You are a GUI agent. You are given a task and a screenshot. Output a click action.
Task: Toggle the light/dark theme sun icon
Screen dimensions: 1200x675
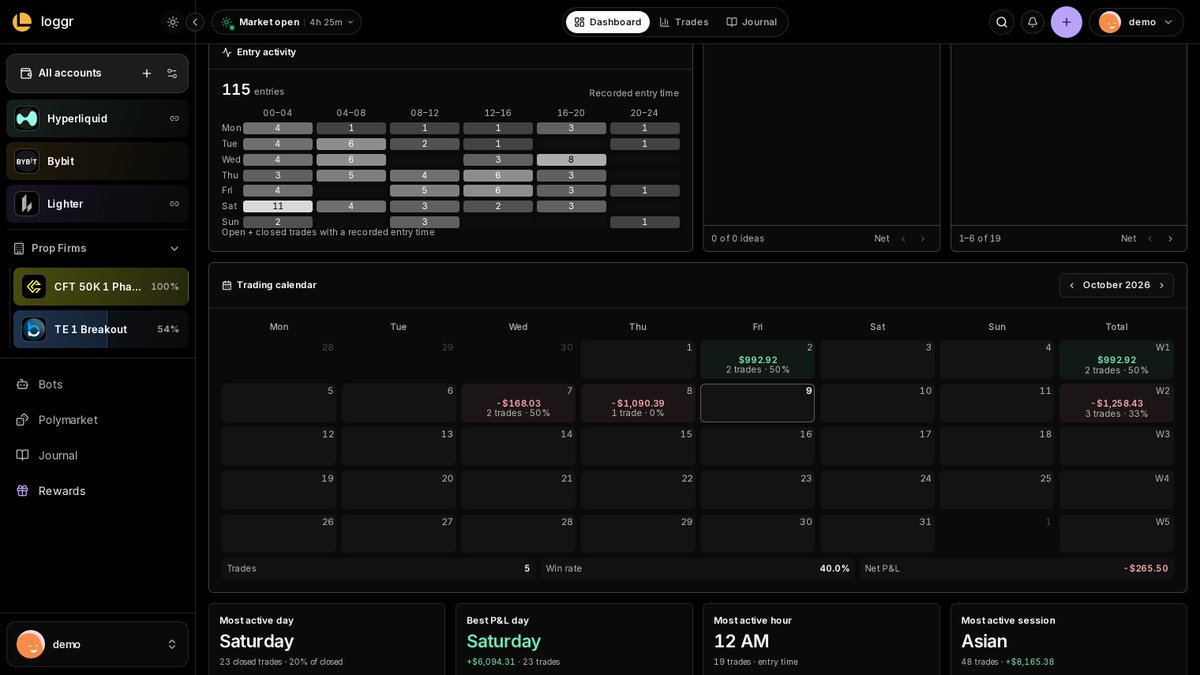point(173,22)
